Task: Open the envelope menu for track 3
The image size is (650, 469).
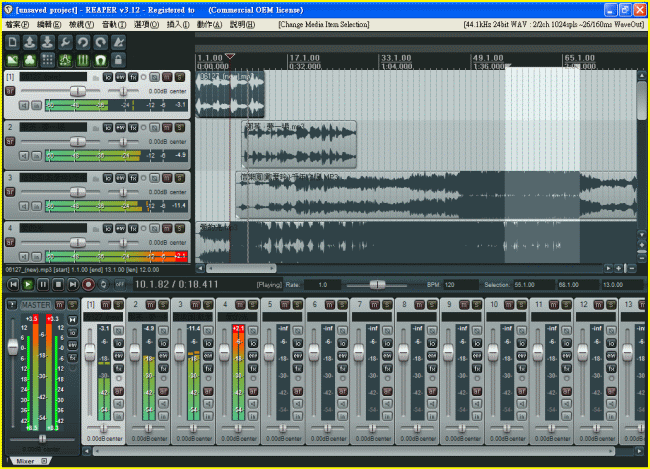Action: coord(120,177)
